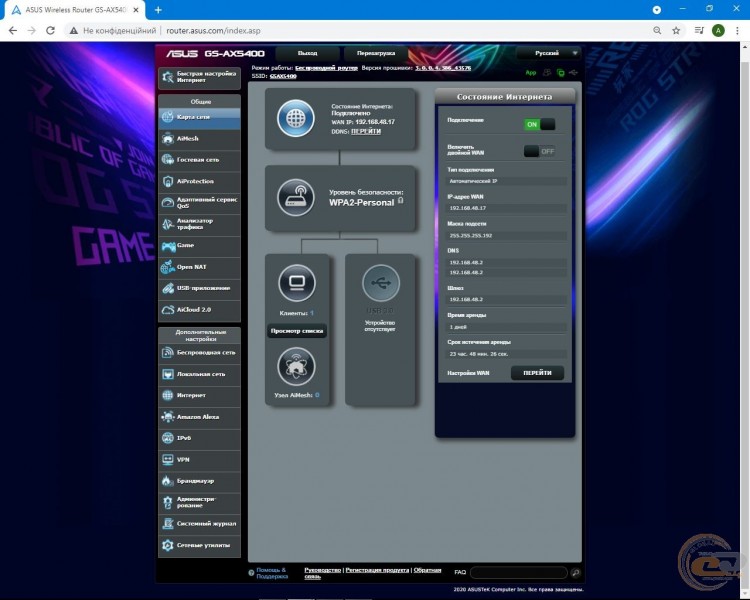Open the Chrome profile avatar
This screenshot has height=600, width=750.
[x=718, y=31]
